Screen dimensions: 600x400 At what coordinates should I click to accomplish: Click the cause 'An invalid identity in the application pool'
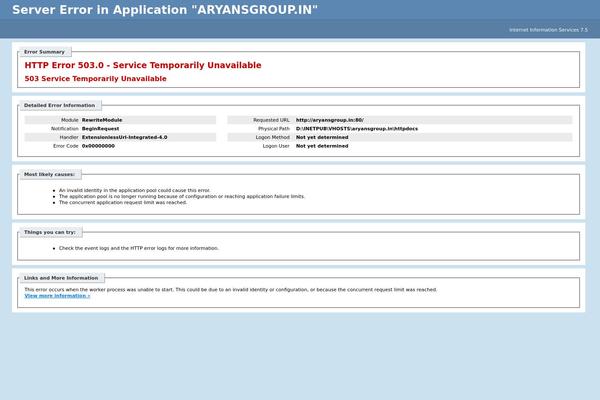(134, 190)
